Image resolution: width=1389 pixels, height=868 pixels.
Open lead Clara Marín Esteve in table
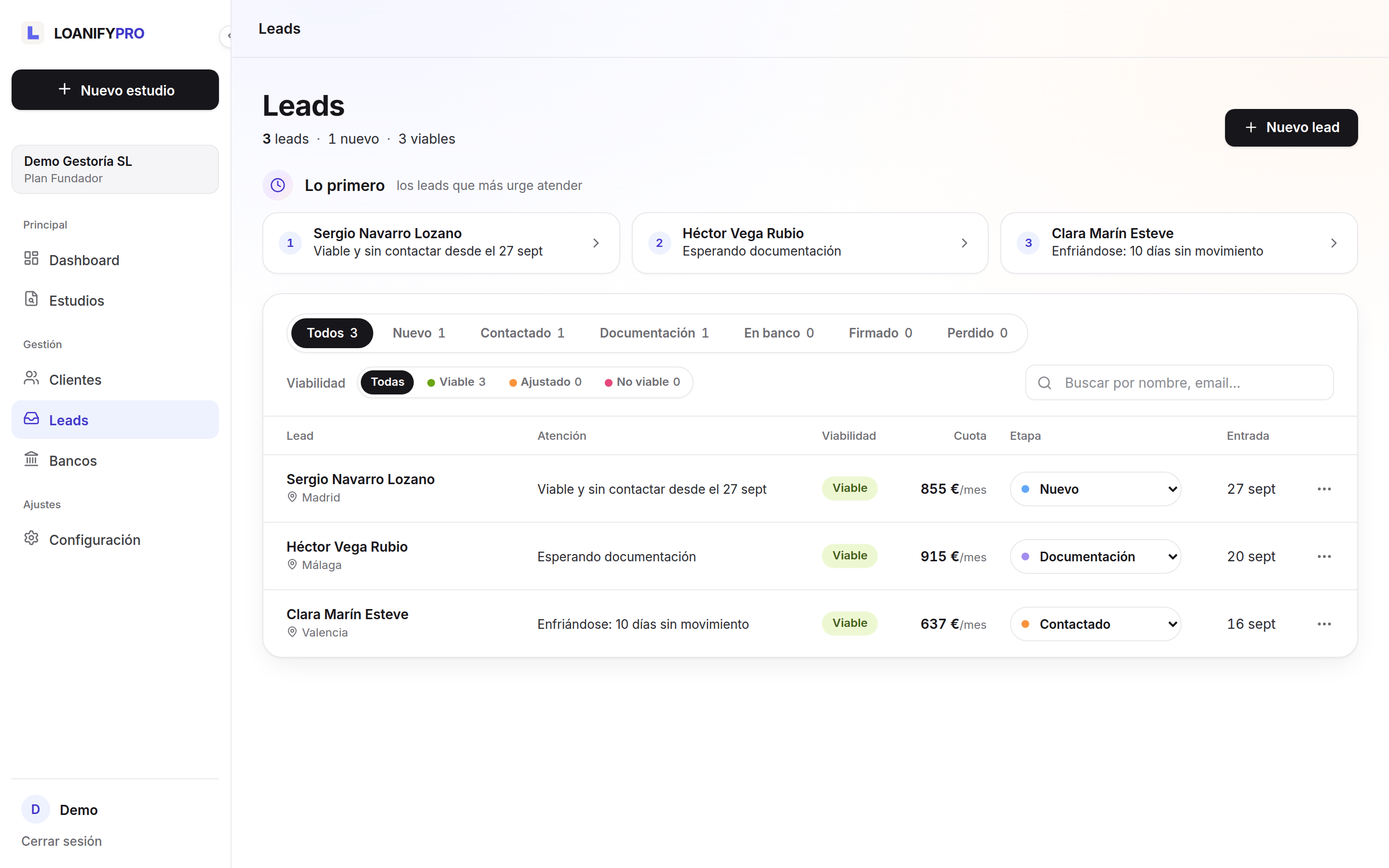pyautogui.click(x=347, y=614)
